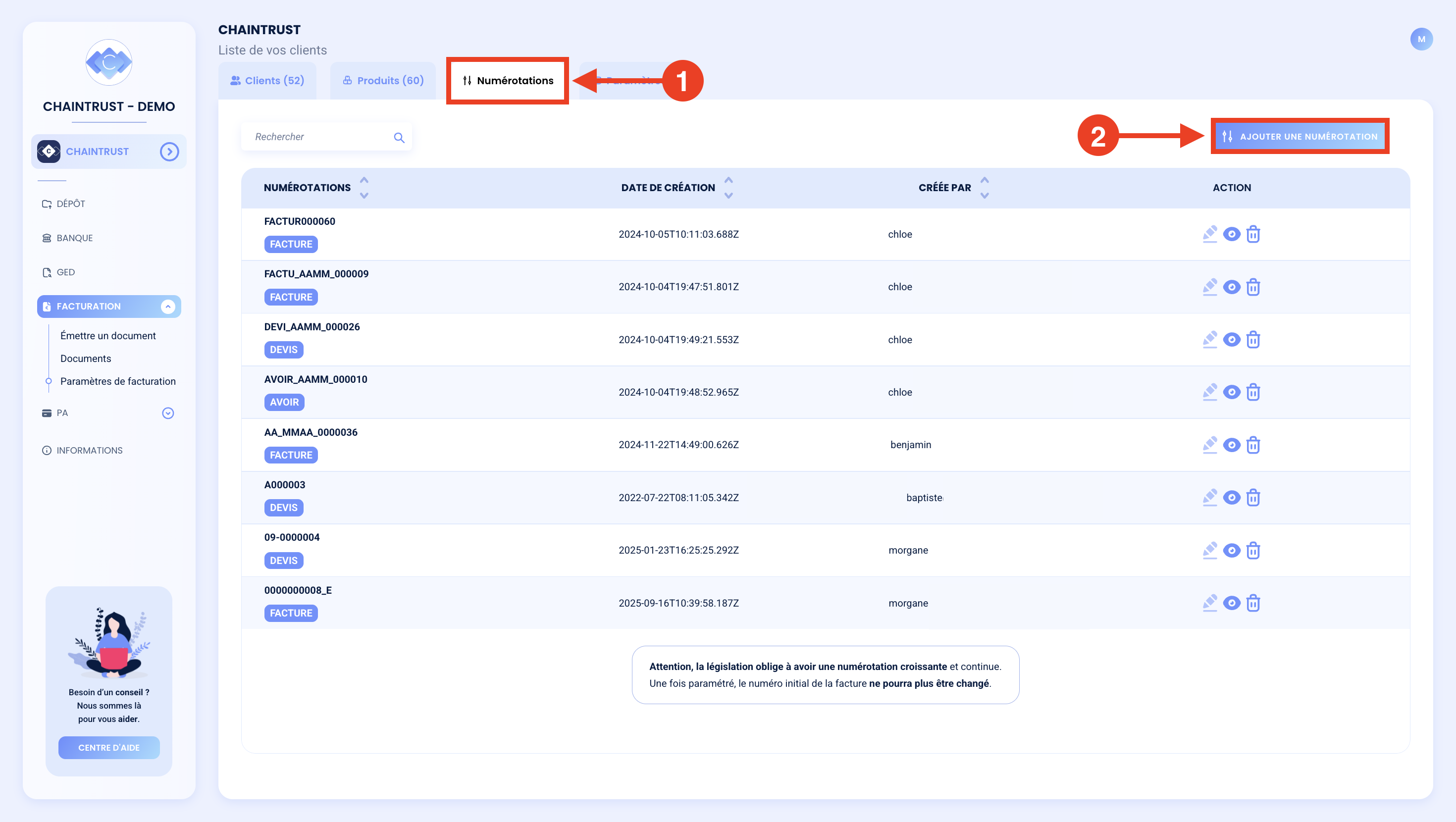Edit the AVOIR_AAMM_000010 numbering
Viewport: 1456px width, 822px height.
click(1209, 392)
